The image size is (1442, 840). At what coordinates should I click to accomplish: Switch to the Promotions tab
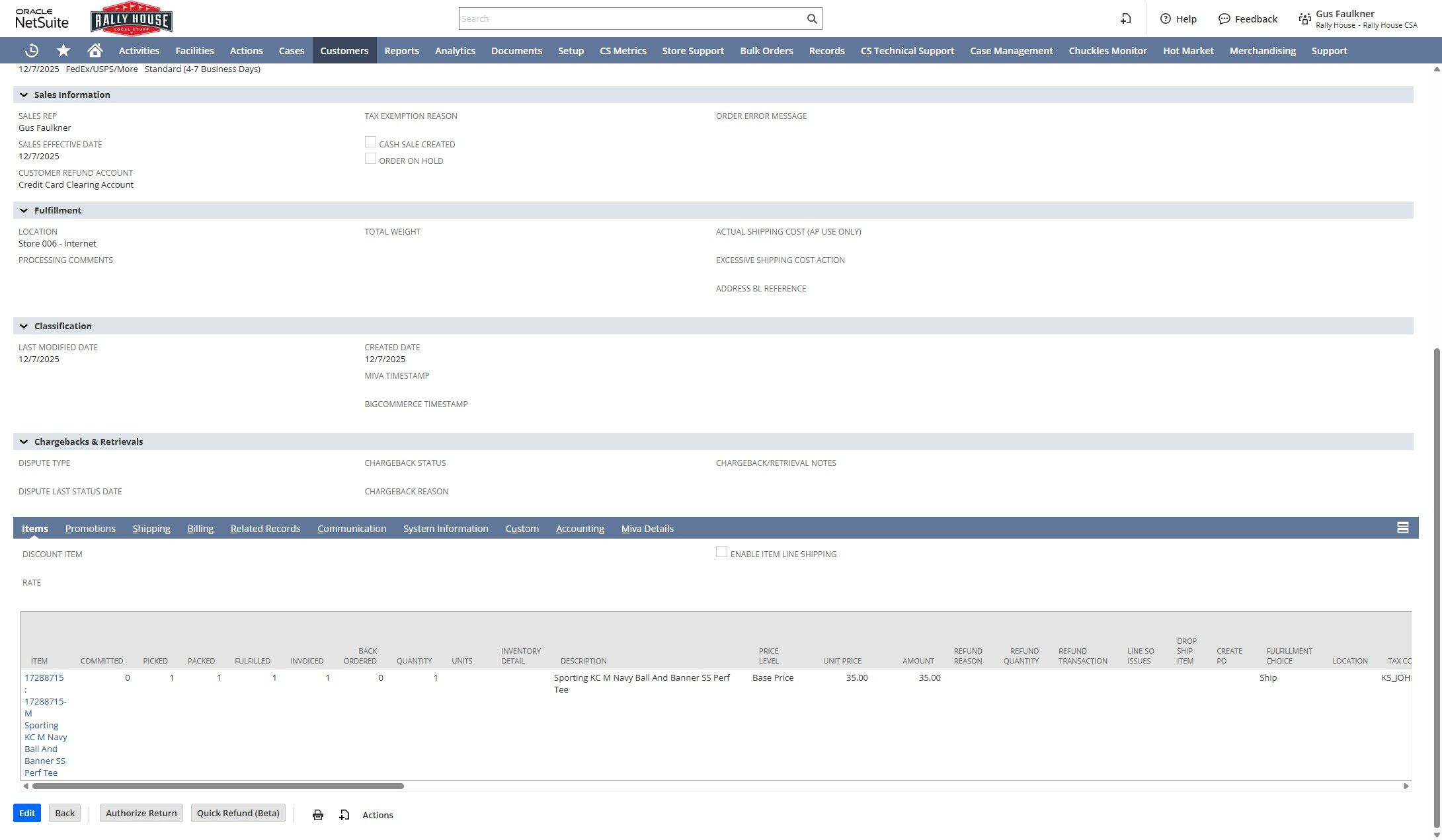pyautogui.click(x=91, y=529)
